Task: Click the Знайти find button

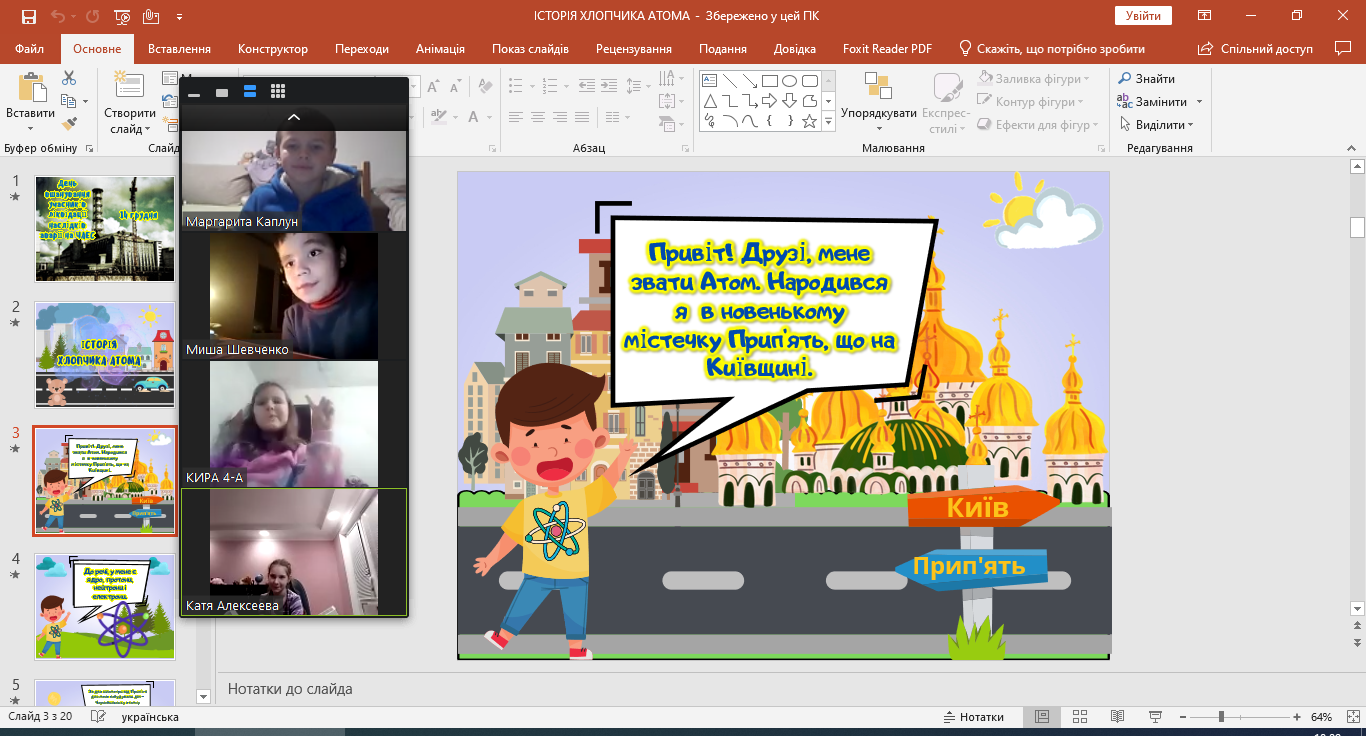Action: (1146, 79)
